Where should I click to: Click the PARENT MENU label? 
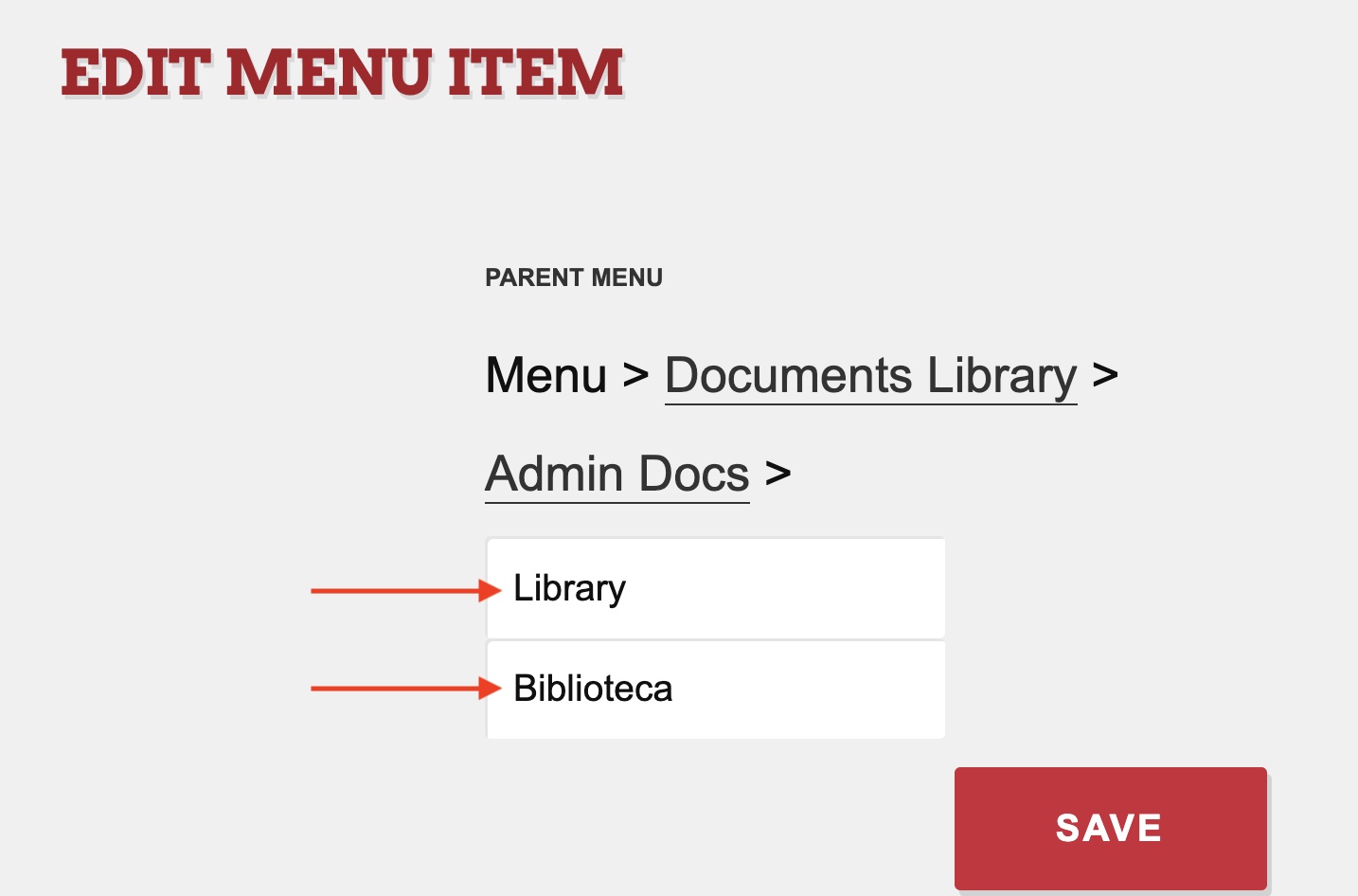pyautogui.click(x=574, y=278)
